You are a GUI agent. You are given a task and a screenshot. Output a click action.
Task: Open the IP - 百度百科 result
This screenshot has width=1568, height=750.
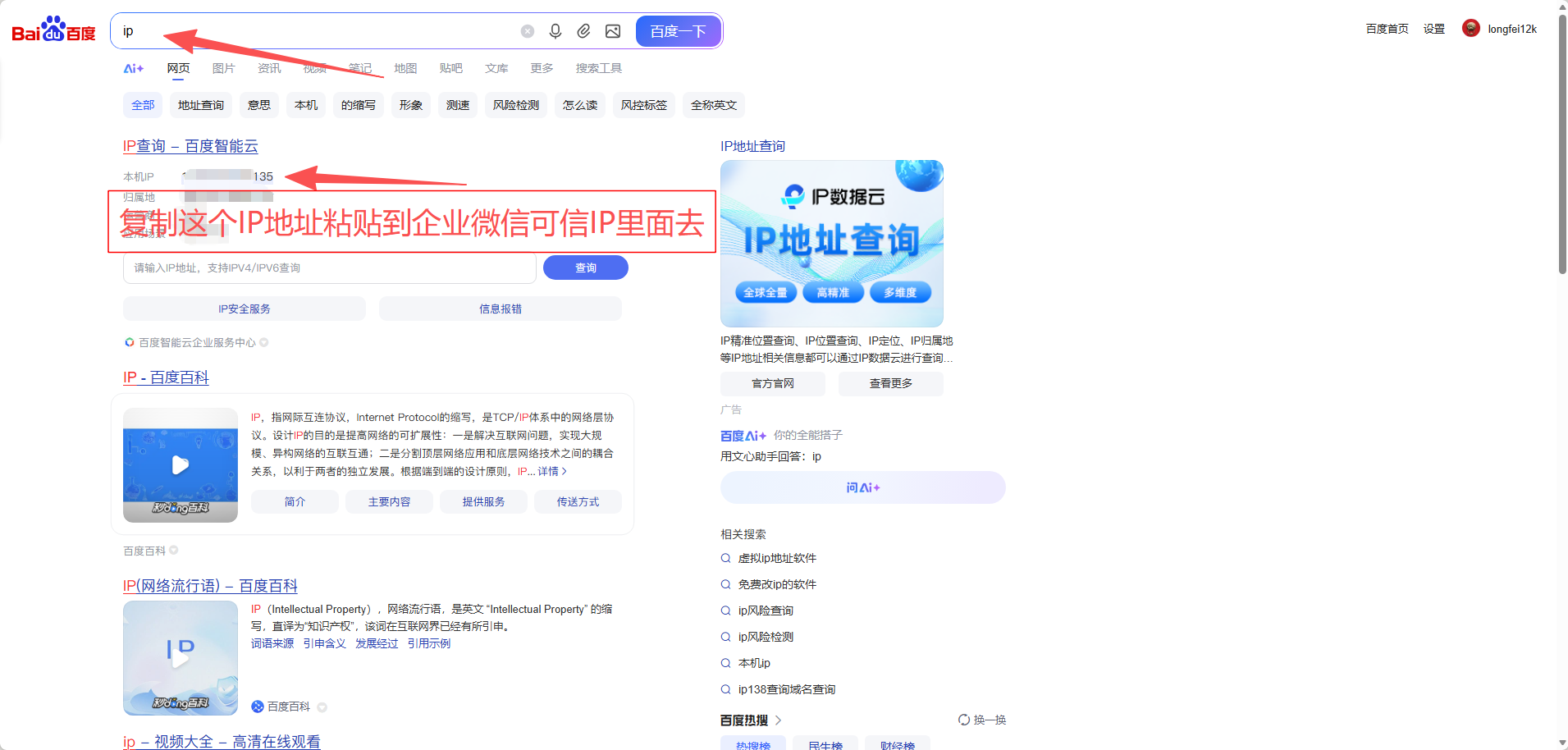tap(166, 377)
